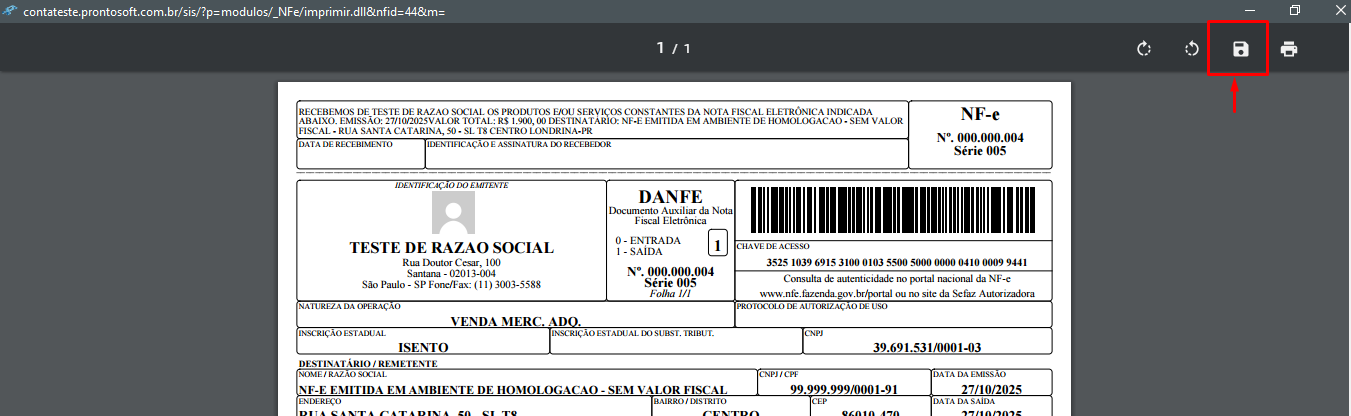The width and height of the screenshot is (1351, 416).
Task: Rotate the document counterclockwise
Action: point(1192,49)
